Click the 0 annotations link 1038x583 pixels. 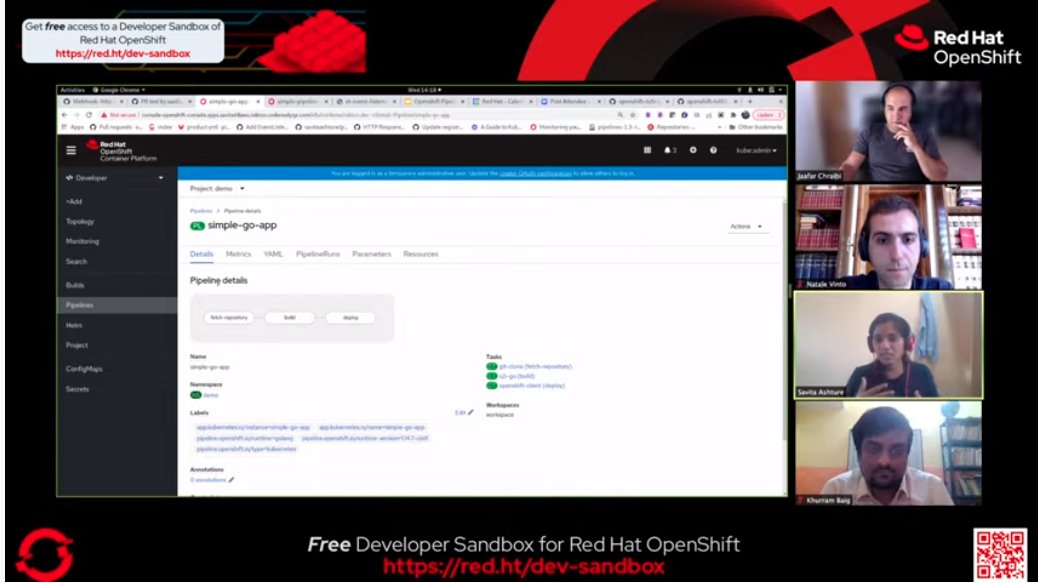pyautogui.click(x=208, y=480)
